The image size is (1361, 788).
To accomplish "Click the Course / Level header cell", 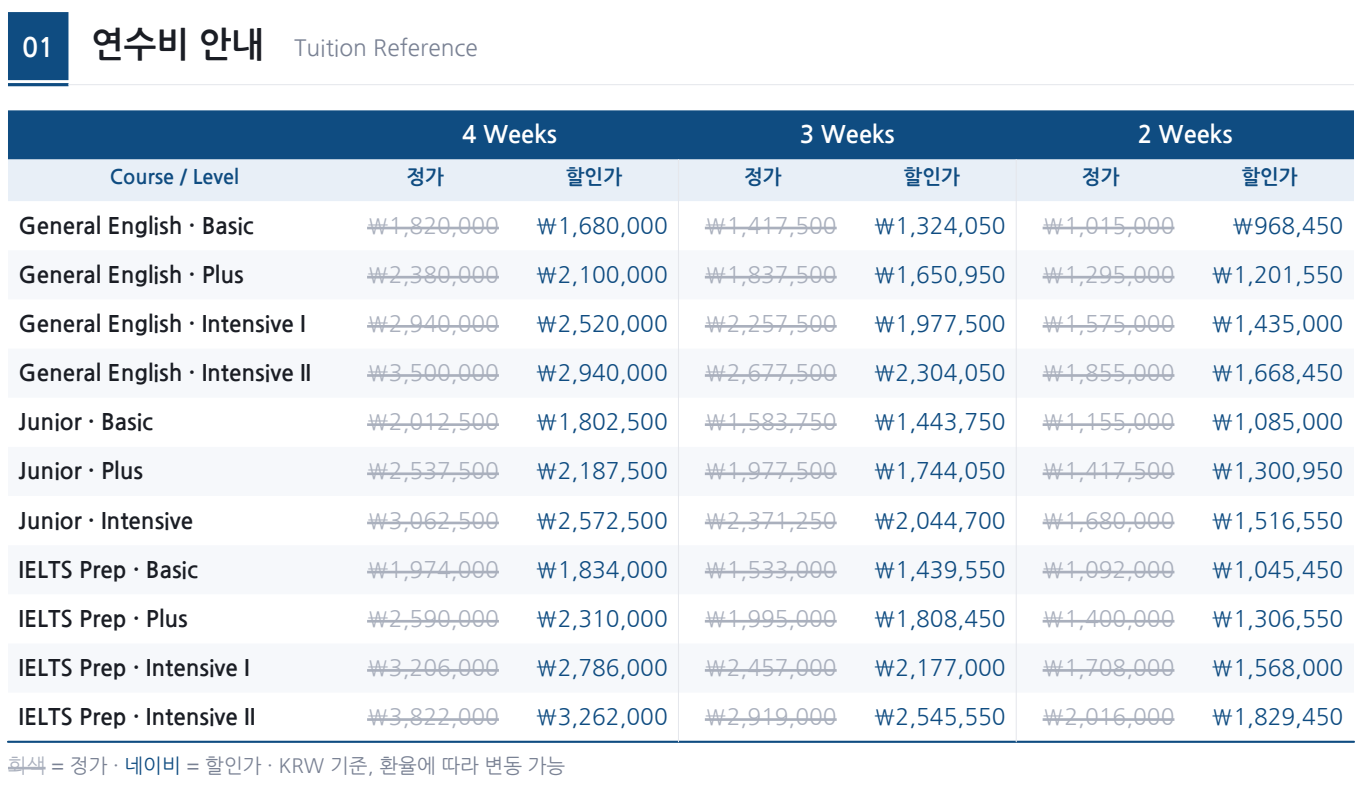I will 174,177.
